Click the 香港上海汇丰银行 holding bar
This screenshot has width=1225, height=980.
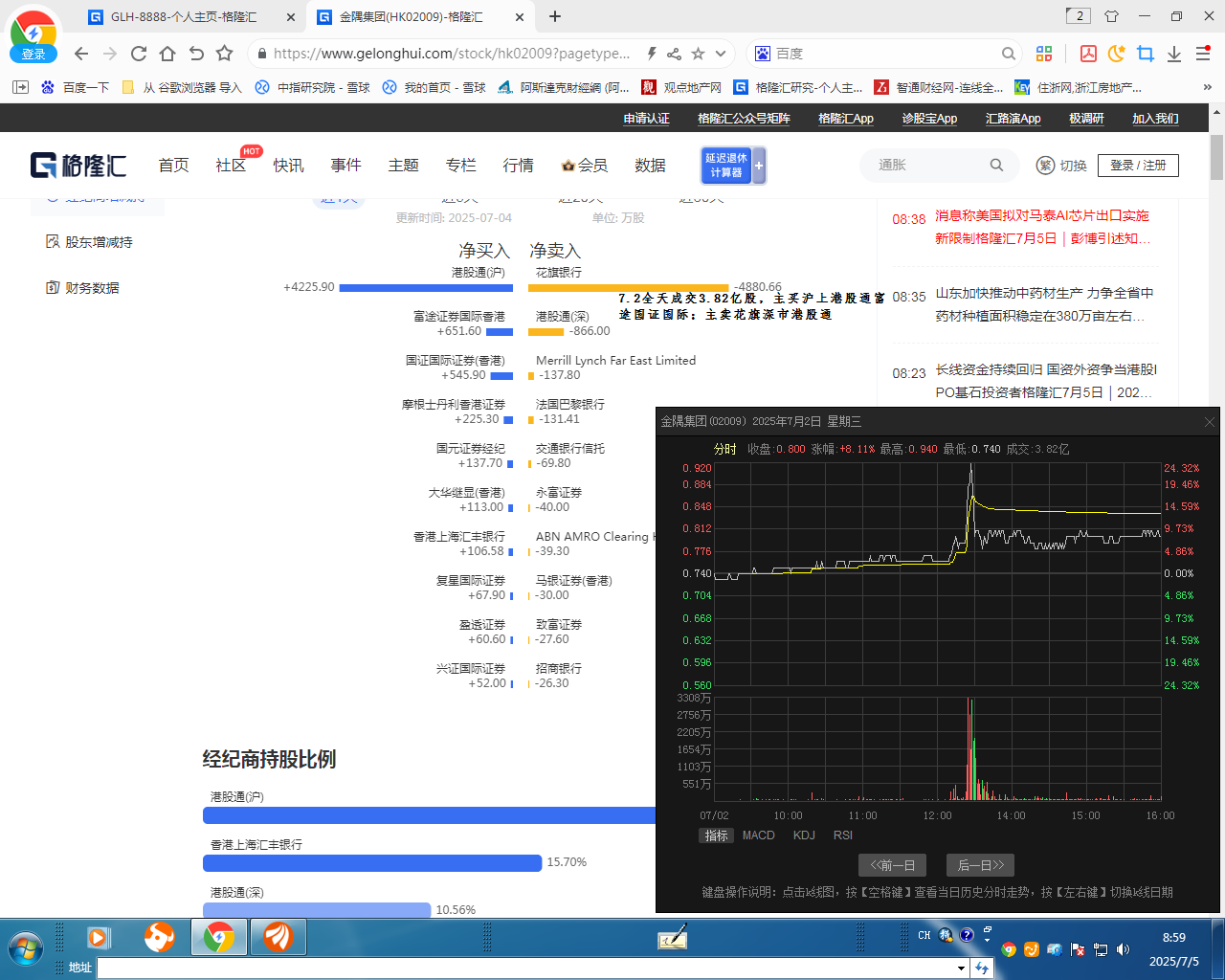click(x=372, y=863)
